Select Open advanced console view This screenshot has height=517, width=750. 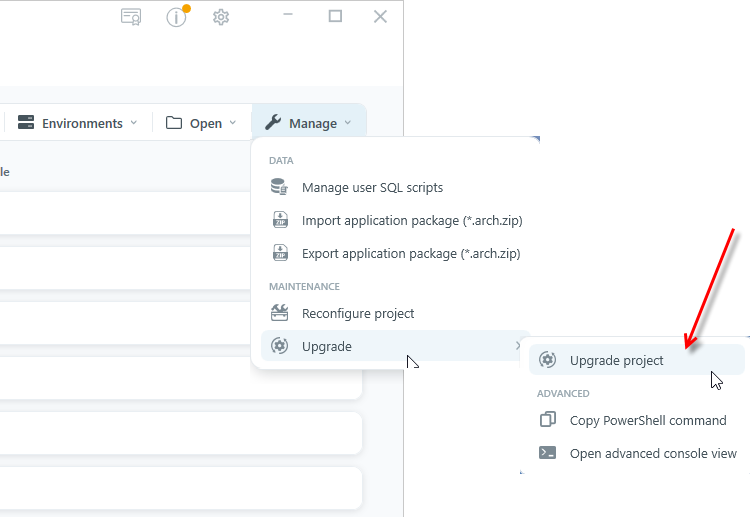point(636,453)
